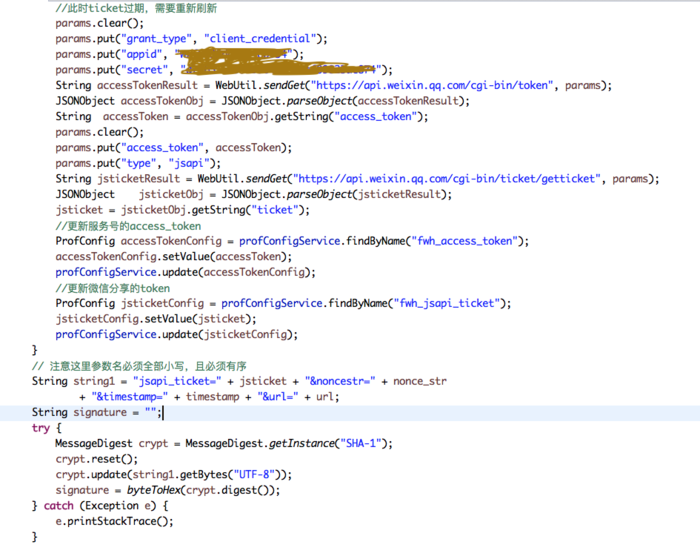Click the comment about ticket expiry refresh
Screen dimensions: 700x556
coord(136,8)
